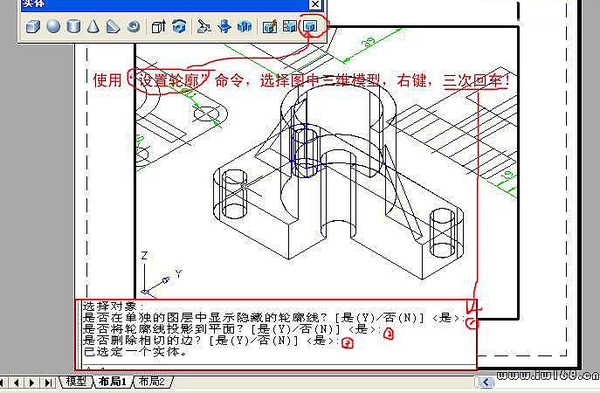Click the 是否删除相切的边 prompt line
This screenshot has height=393, width=600.
211,340
